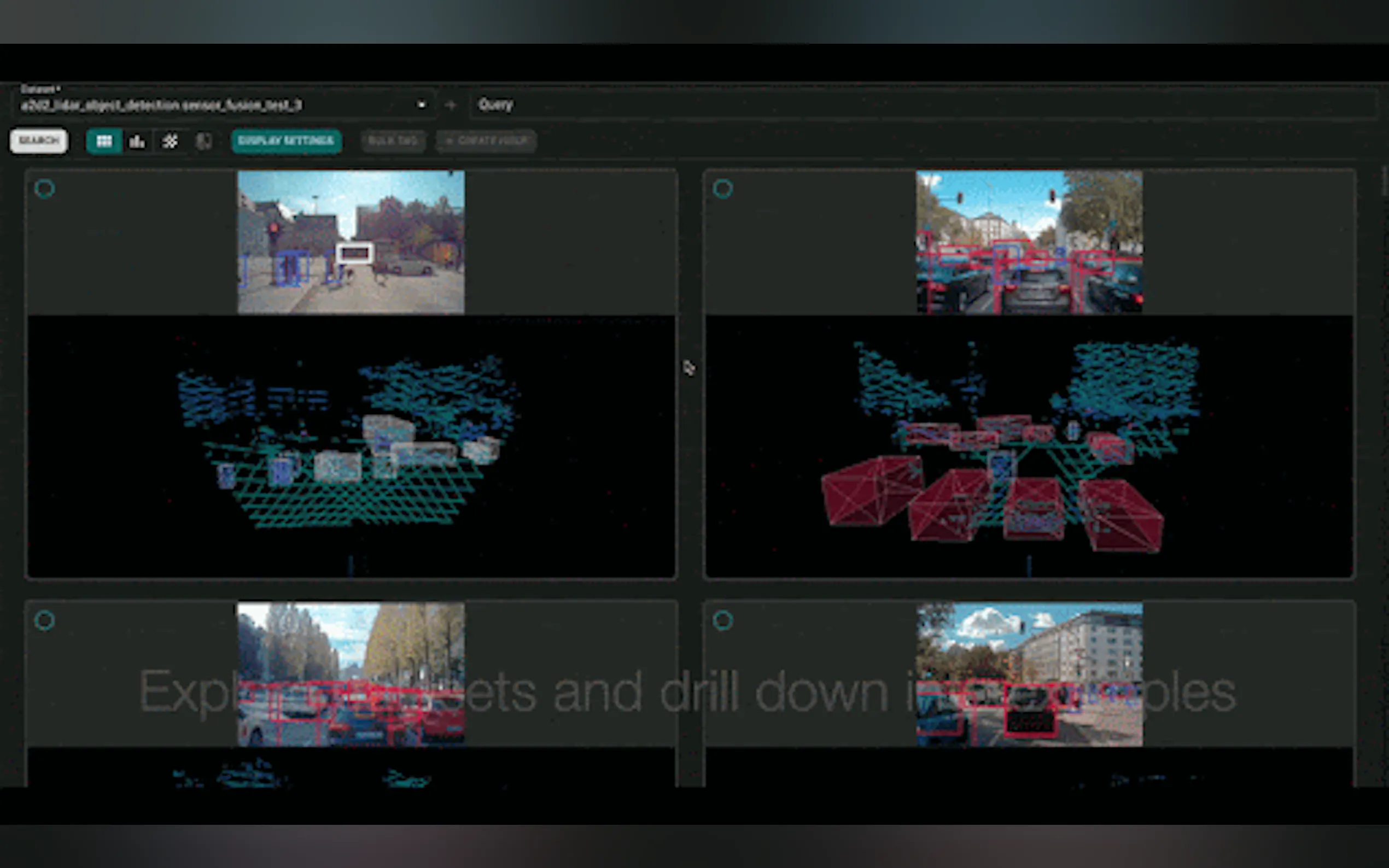This screenshot has height=868, width=1389.
Task: Open tree-lined street camera image with red boxes
Action: tap(351, 674)
